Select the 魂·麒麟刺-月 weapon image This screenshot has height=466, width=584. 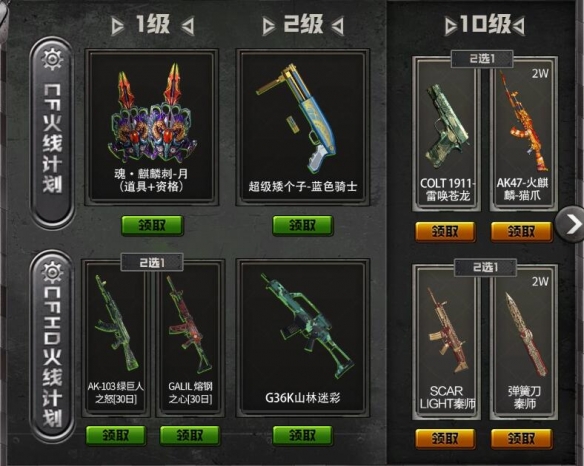152,112
